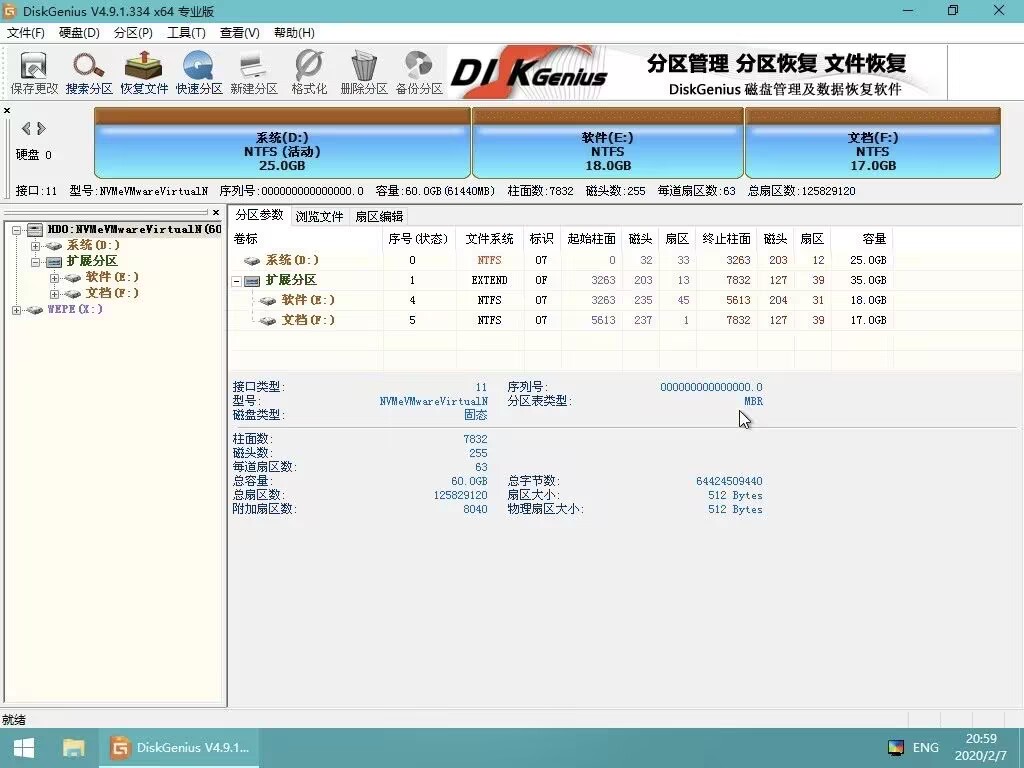Go to previous disk arrow
Viewport: 1024px width, 768px height.
(x=26, y=129)
